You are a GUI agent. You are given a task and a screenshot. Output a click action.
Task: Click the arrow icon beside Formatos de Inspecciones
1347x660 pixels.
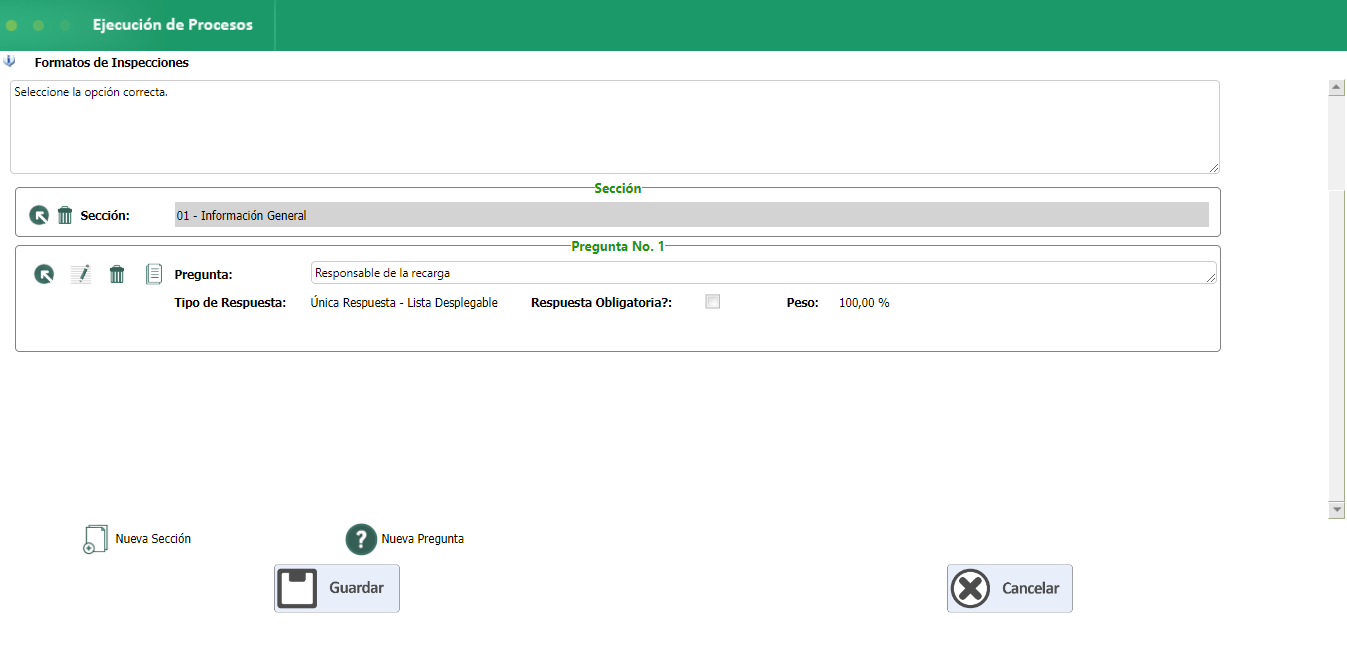tap(10, 61)
